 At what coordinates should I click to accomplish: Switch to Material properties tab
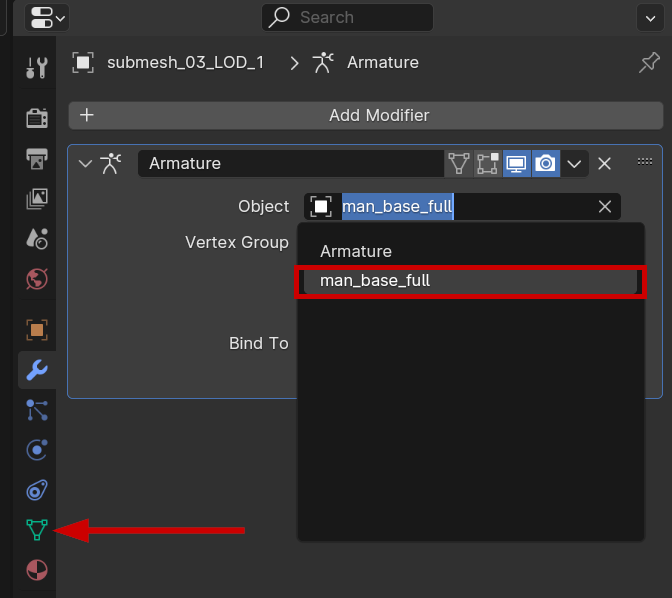(37, 570)
